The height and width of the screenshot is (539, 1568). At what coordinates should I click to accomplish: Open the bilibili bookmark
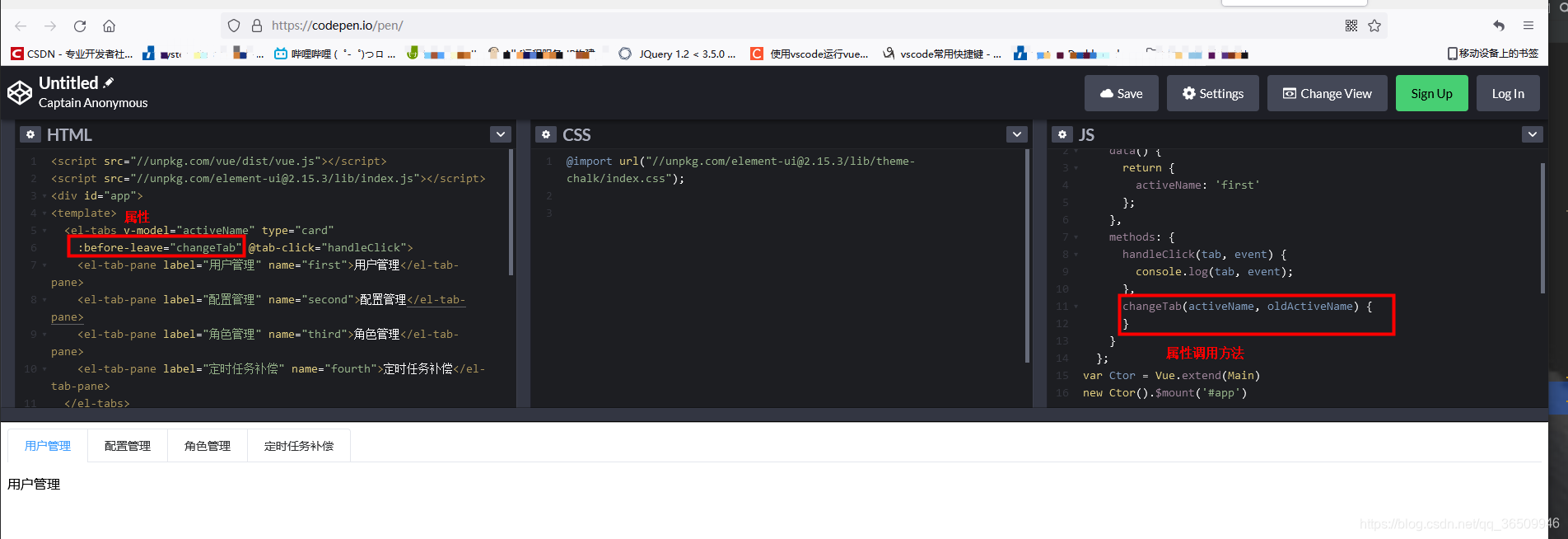[x=334, y=54]
